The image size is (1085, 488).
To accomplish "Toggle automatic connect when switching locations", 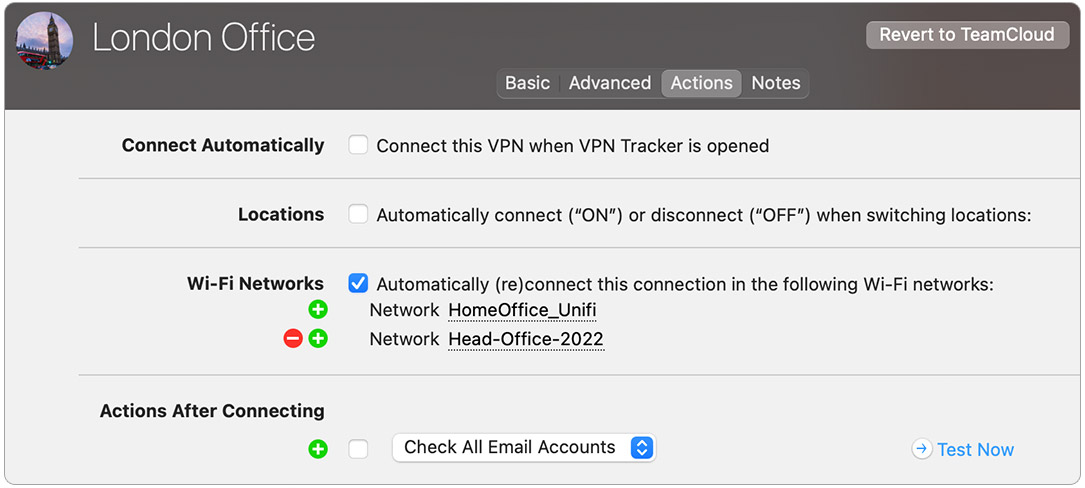I will (358, 214).
